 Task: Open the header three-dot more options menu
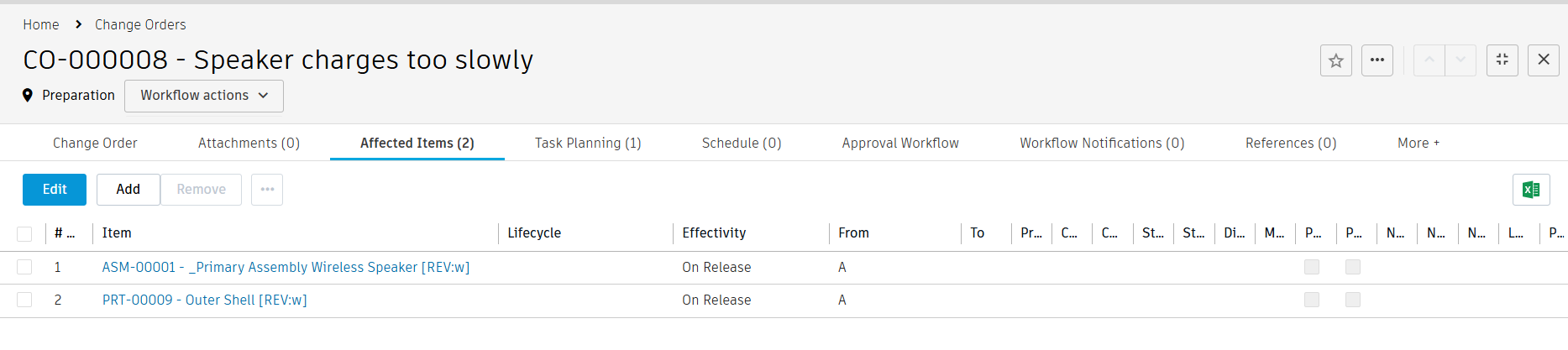[1377, 60]
